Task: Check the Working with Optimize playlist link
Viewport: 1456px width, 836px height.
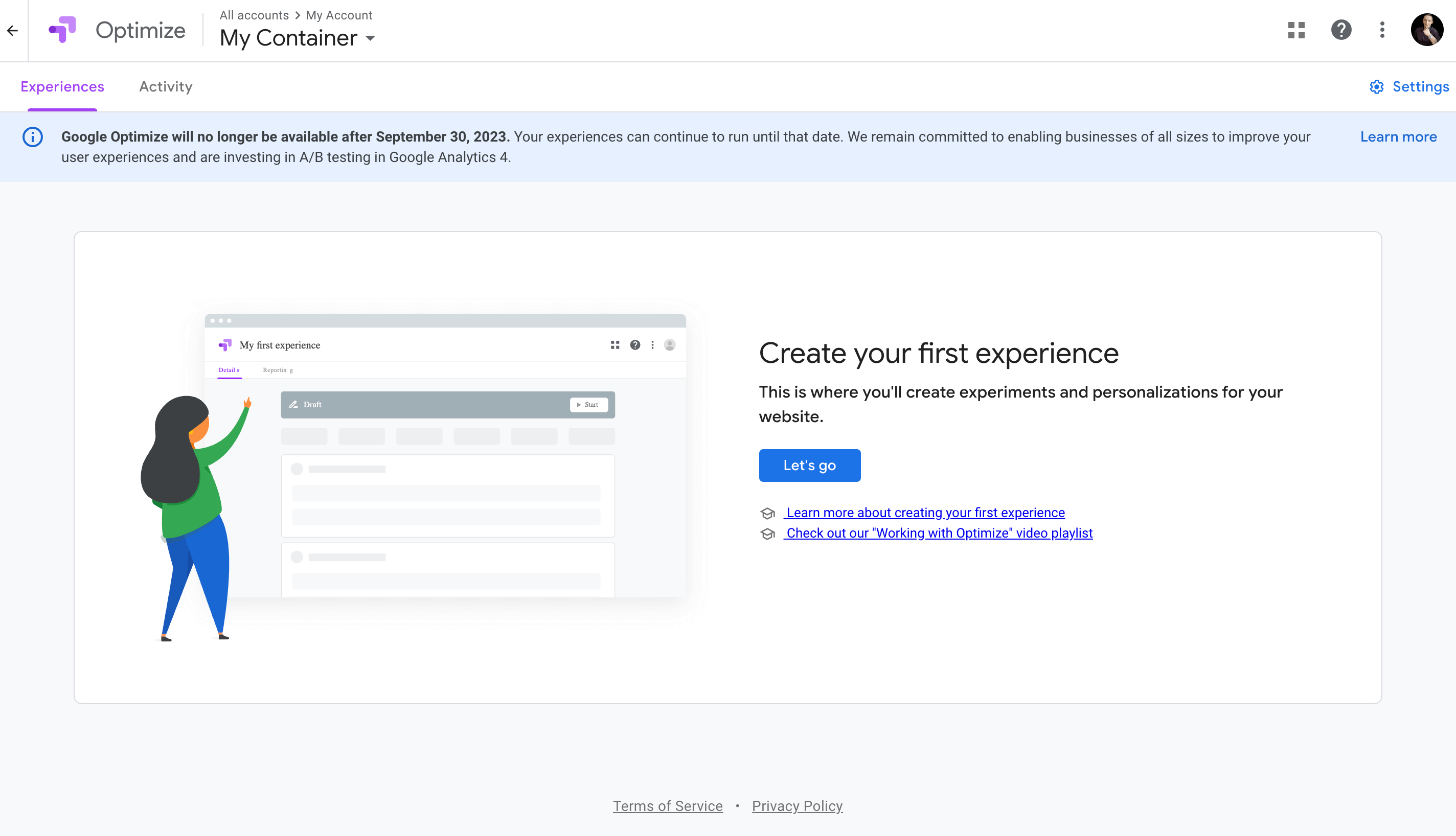Action: pyautogui.click(x=939, y=533)
